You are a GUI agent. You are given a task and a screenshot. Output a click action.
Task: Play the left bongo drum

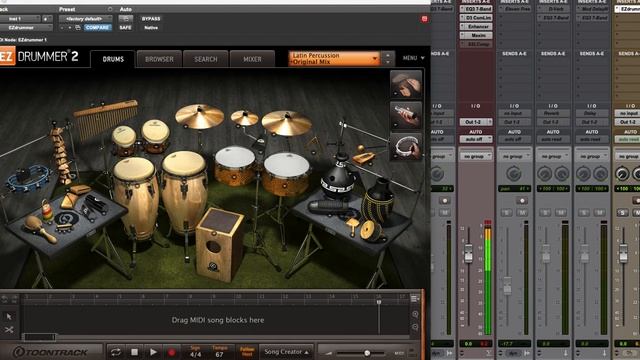click(x=124, y=140)
